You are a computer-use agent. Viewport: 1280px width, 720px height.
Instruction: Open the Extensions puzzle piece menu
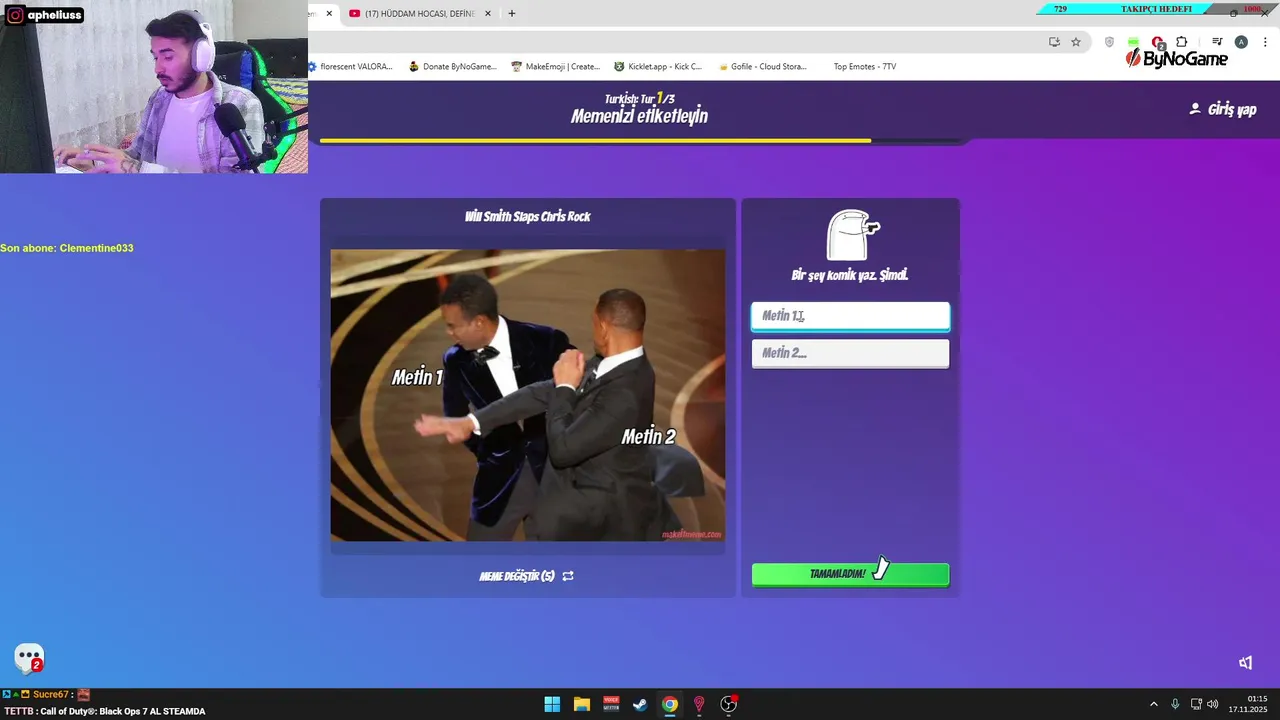pos(1182,42)
